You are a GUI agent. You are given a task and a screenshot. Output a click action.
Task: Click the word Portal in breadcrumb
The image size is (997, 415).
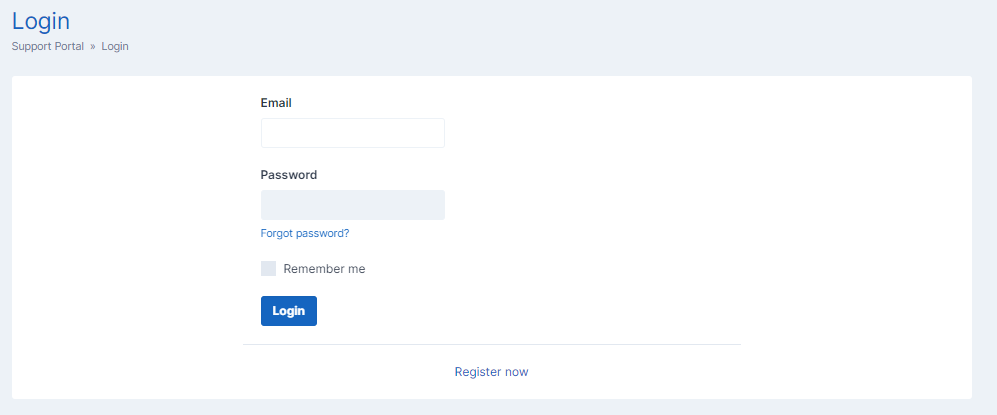69,46
